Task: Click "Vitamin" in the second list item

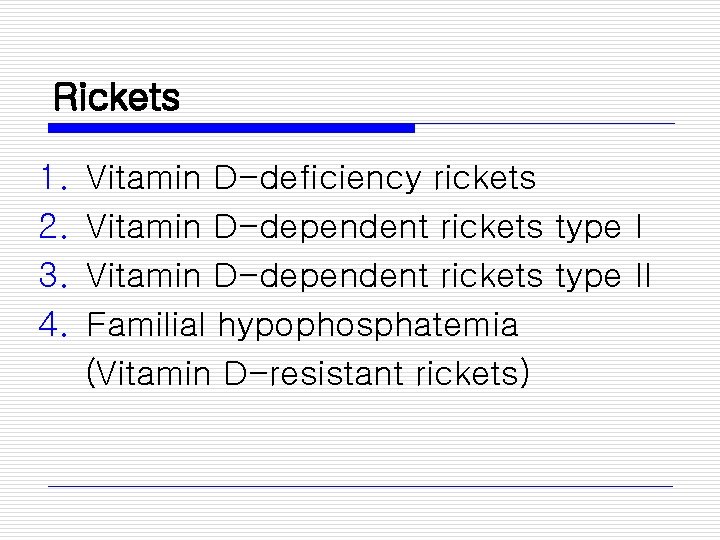Action: [145, 228]
